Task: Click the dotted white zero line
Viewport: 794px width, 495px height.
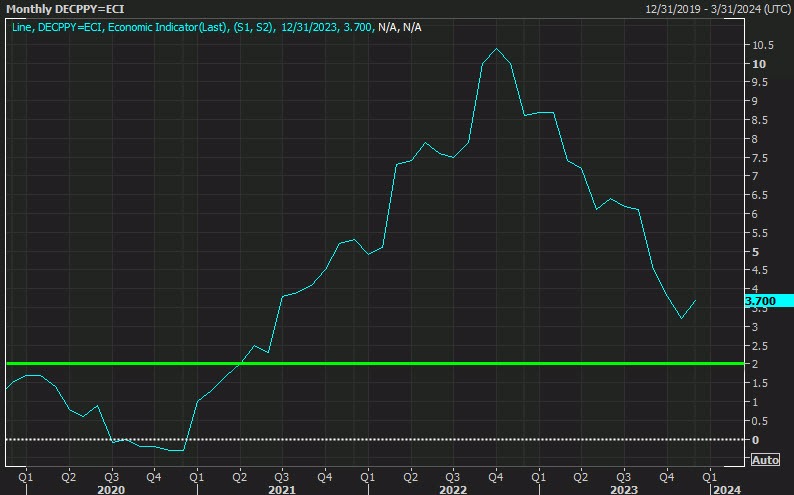Action: (x=400, y=439)
